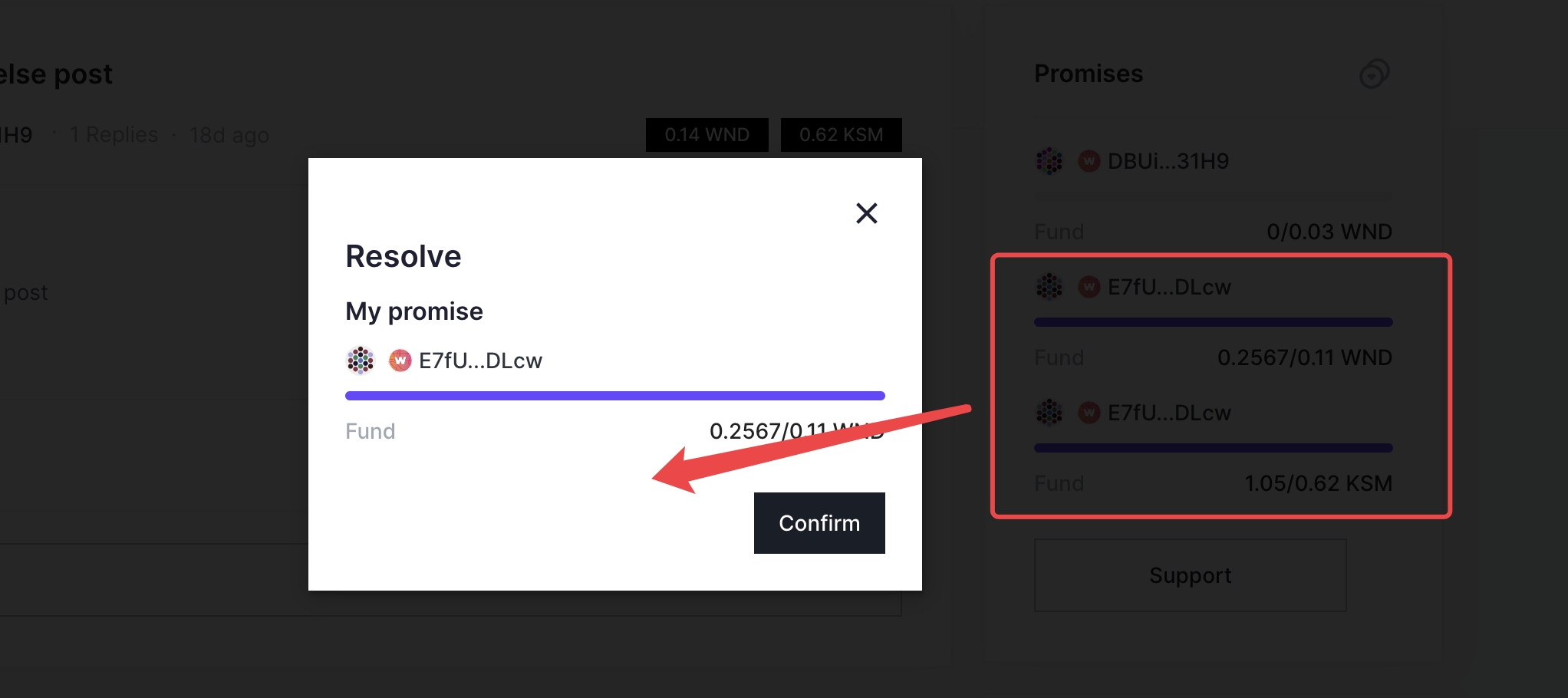1568x698 pixels.
Task: Click the W token badge on the second E7fU...DLcw entry
Action: pos(1089,413)
